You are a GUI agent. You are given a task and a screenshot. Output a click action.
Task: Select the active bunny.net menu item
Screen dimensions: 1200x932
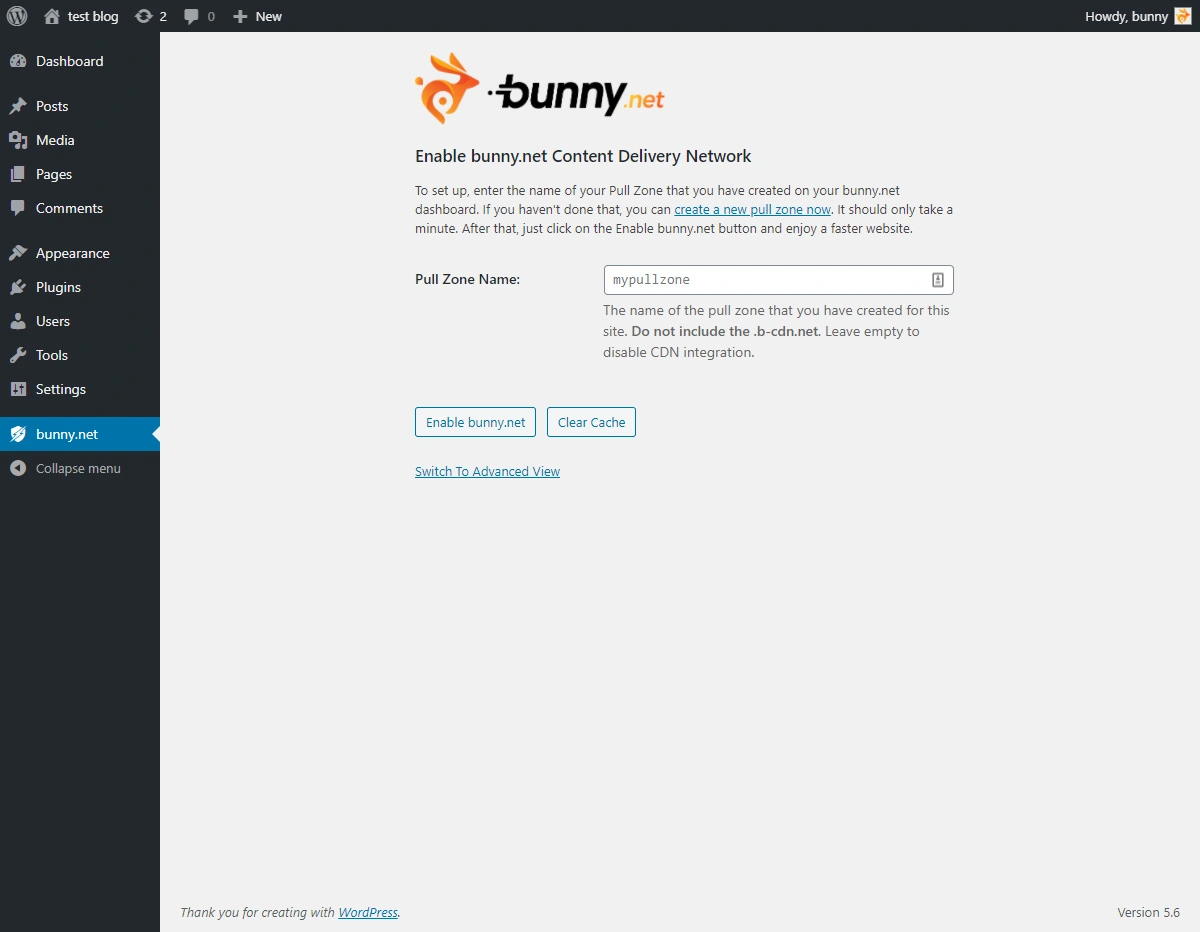click(80, 434)
